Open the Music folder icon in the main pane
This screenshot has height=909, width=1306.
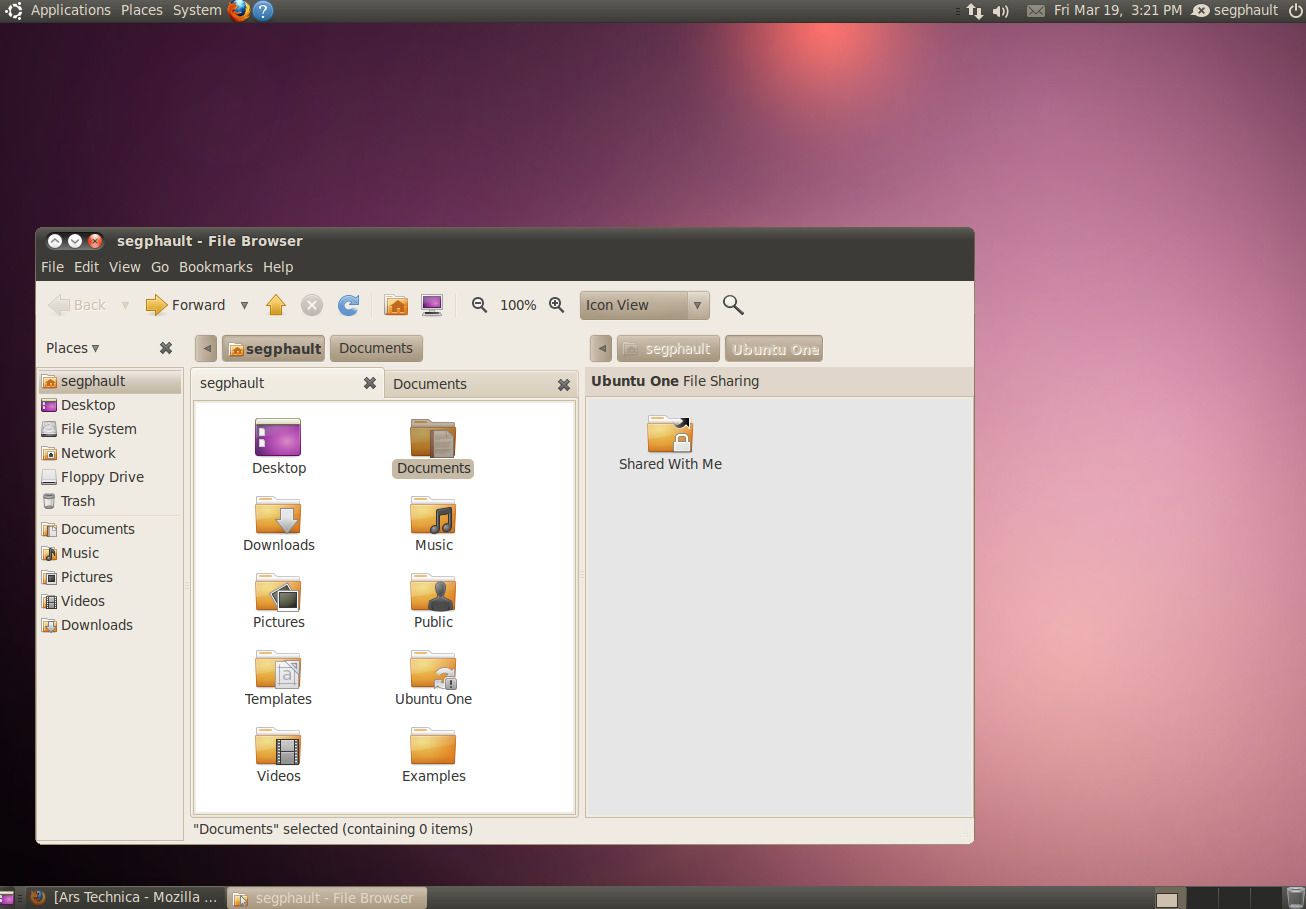pyautogui.click(x=433, y=514)
